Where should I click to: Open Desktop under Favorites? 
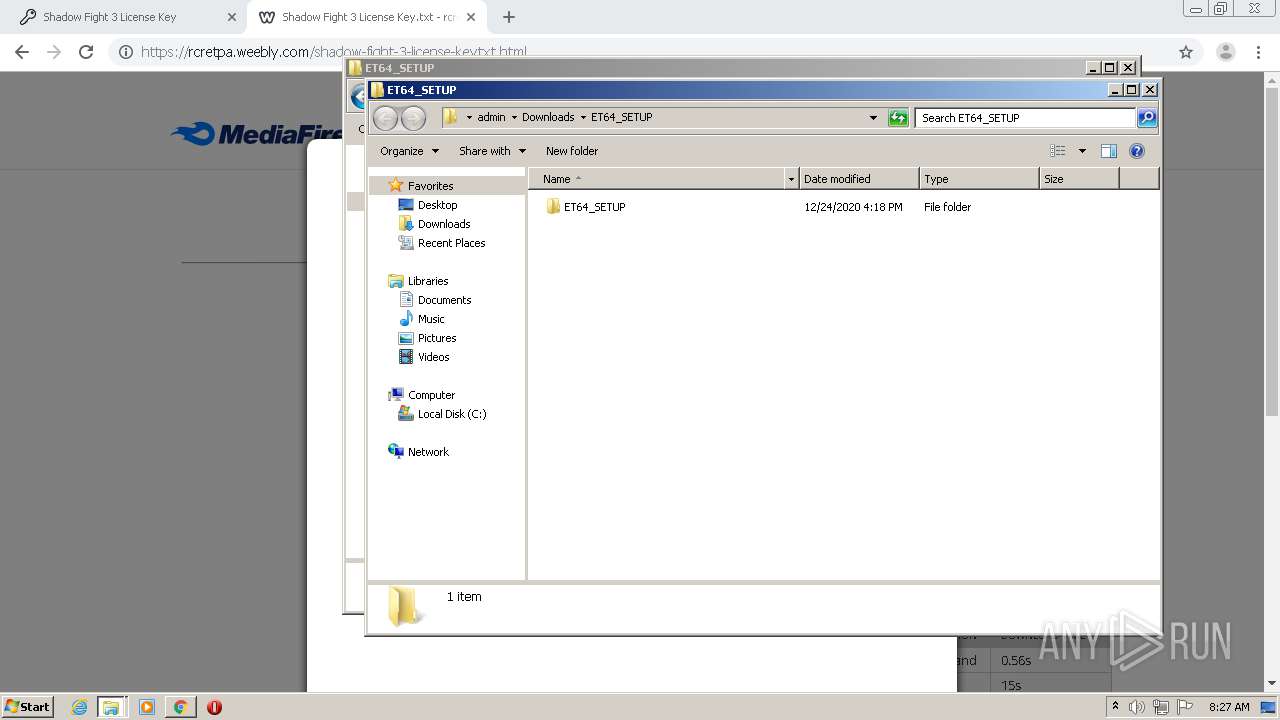coord(437,205)
